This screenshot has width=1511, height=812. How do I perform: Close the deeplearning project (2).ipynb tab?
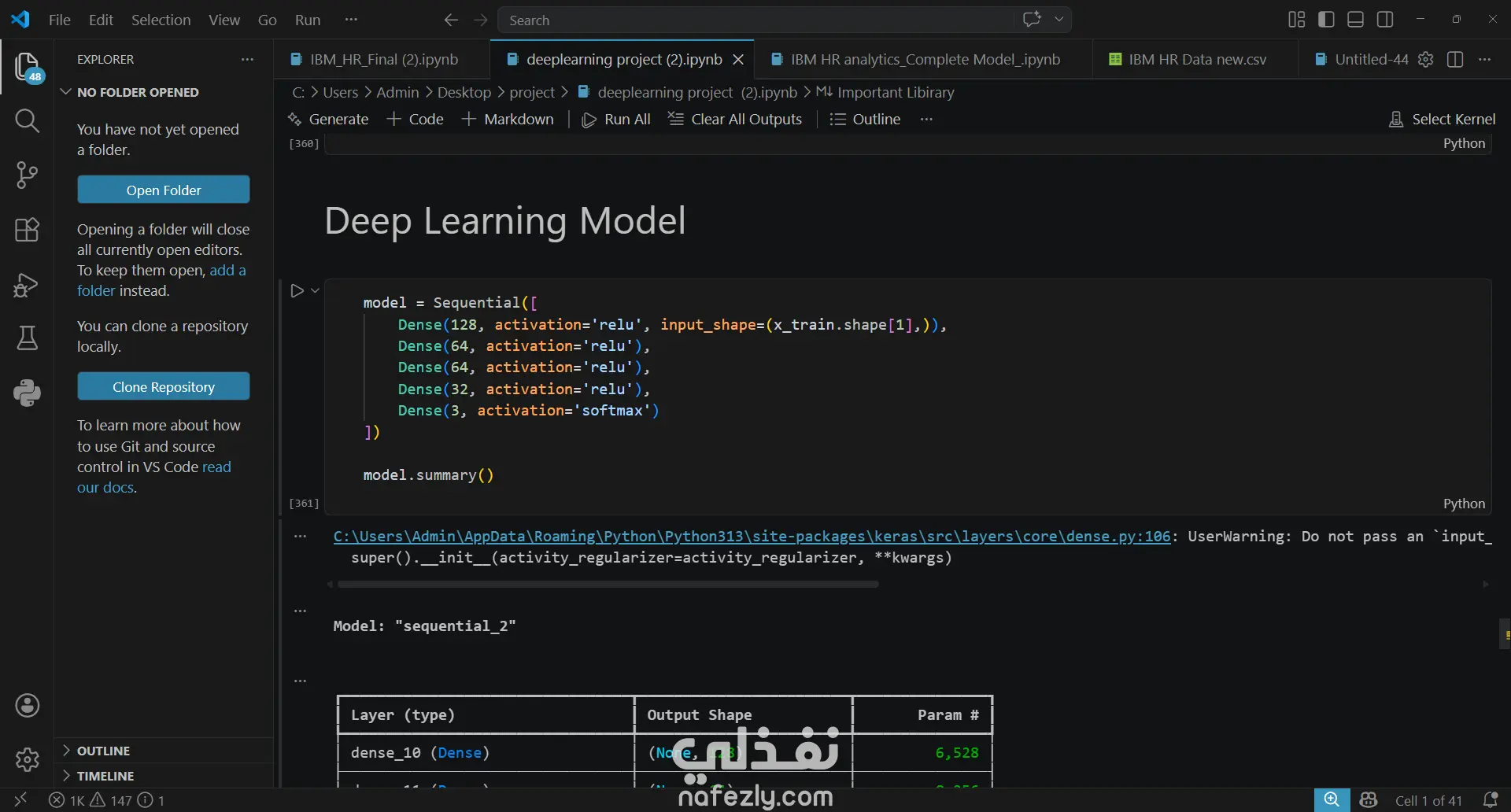[x=738, y=59]
